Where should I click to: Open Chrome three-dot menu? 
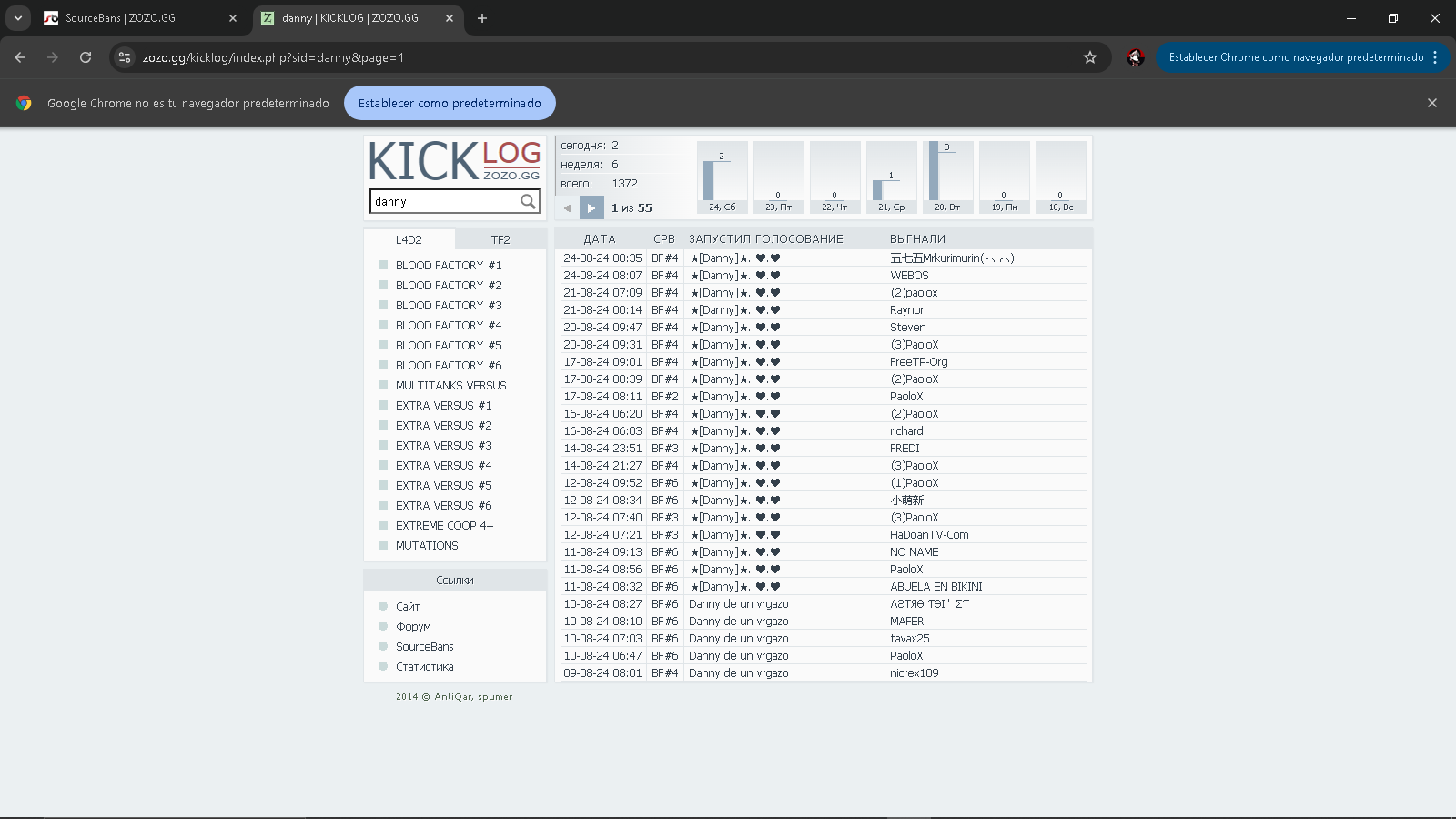1435,57
